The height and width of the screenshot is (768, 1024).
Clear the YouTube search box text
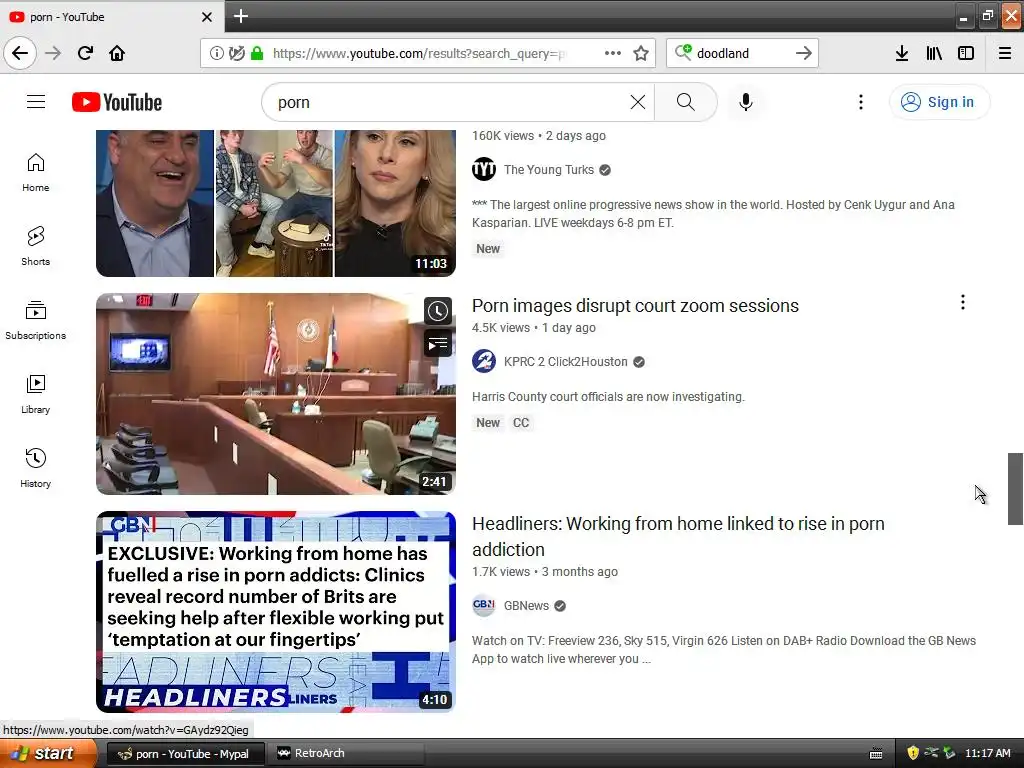[x=638, y=102]
